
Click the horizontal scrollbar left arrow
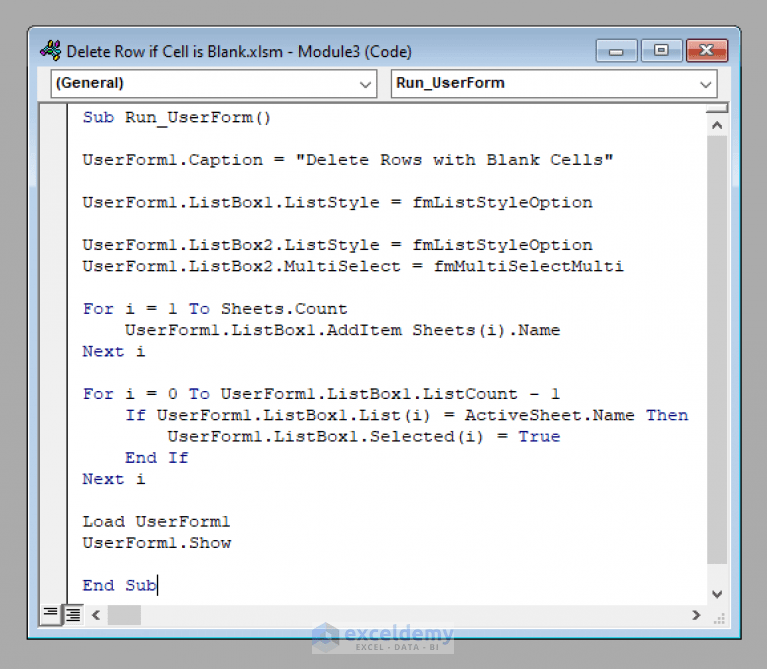(x=96, y=615)
